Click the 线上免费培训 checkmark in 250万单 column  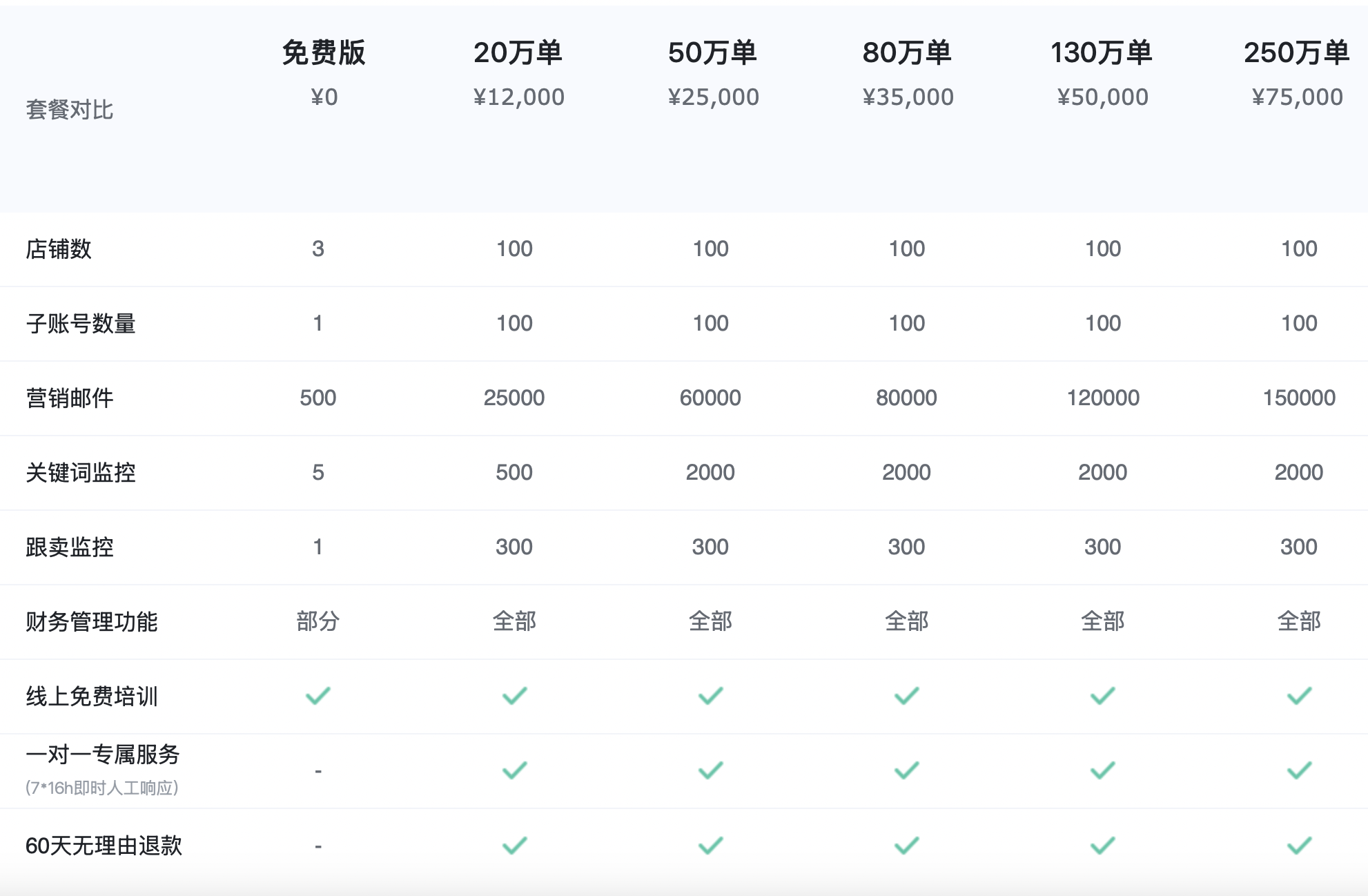tap(1299, 696)
